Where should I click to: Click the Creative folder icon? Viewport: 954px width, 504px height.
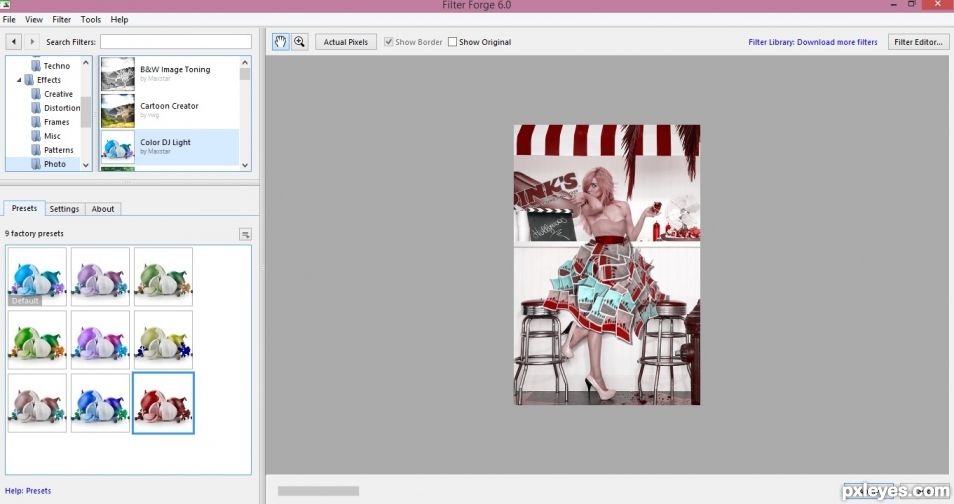[36, 94]
